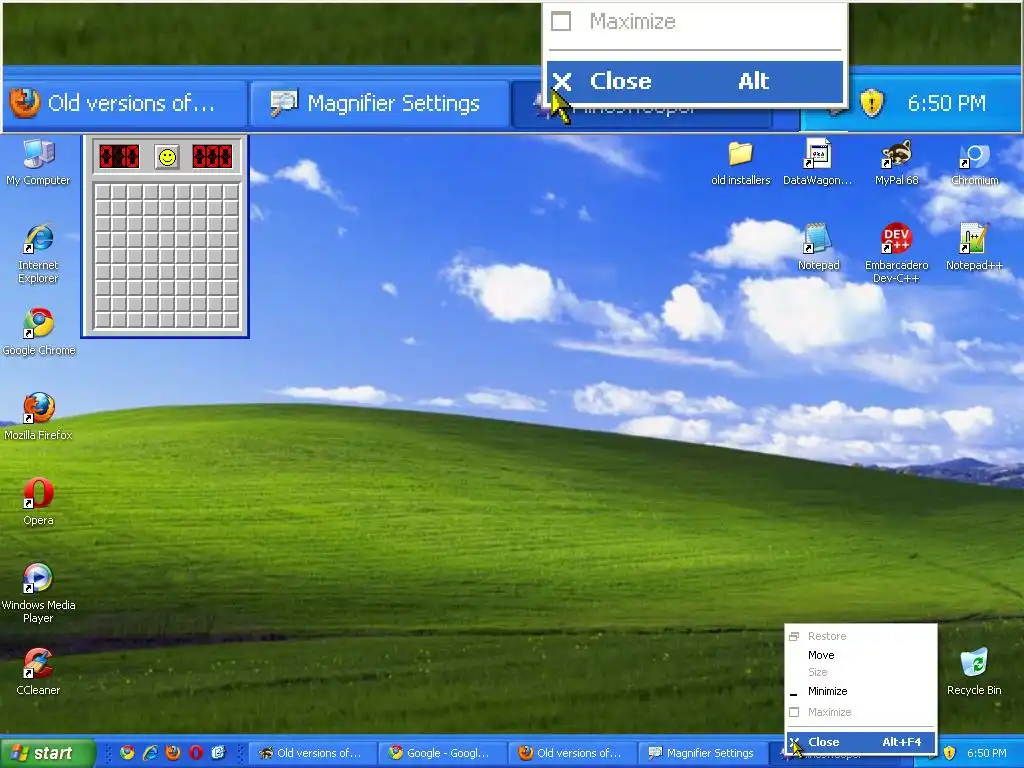Click the greyed-out Size menu entry

coord(861,672)
